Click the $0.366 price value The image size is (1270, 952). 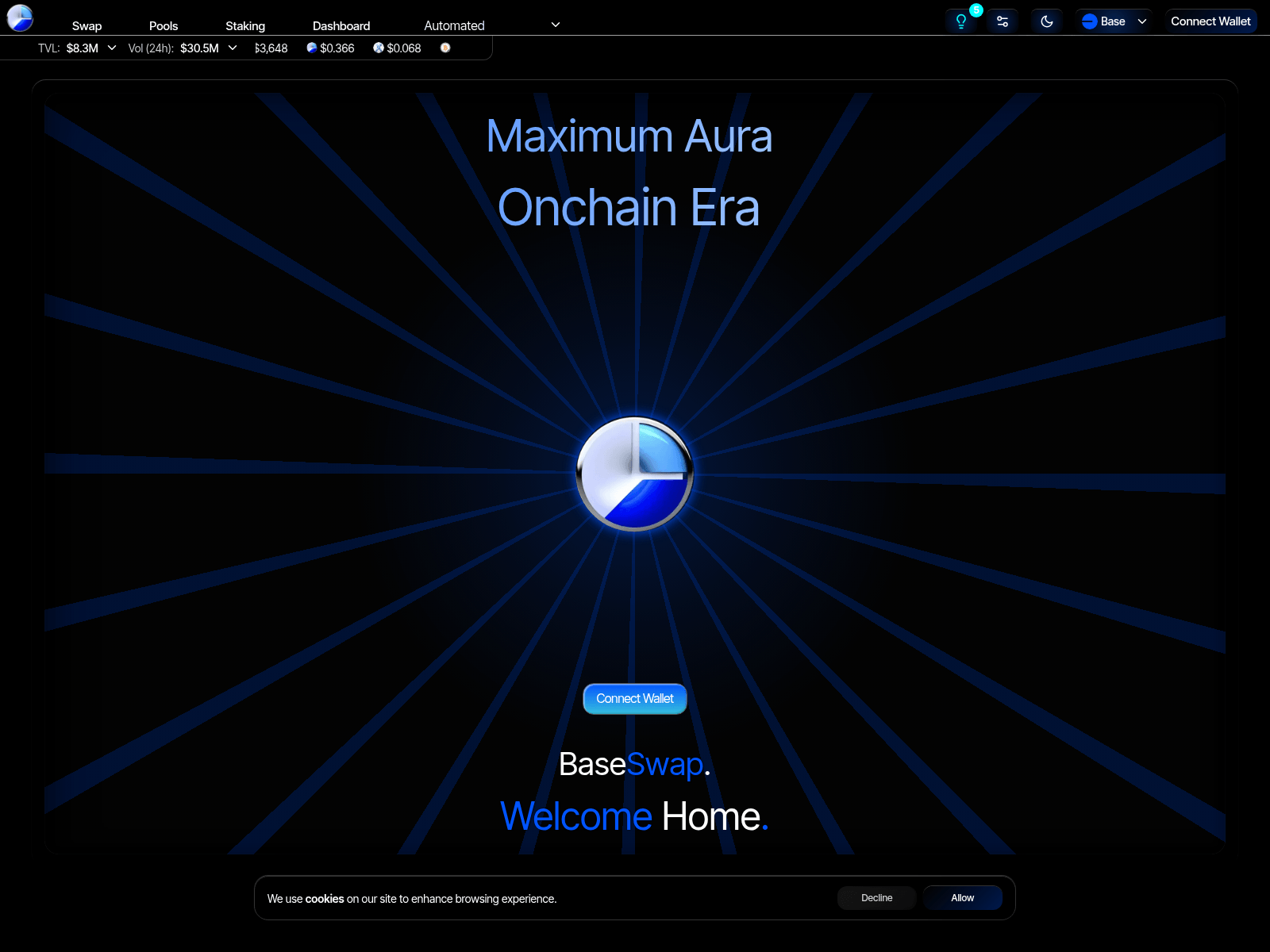(x=337, y=48)
